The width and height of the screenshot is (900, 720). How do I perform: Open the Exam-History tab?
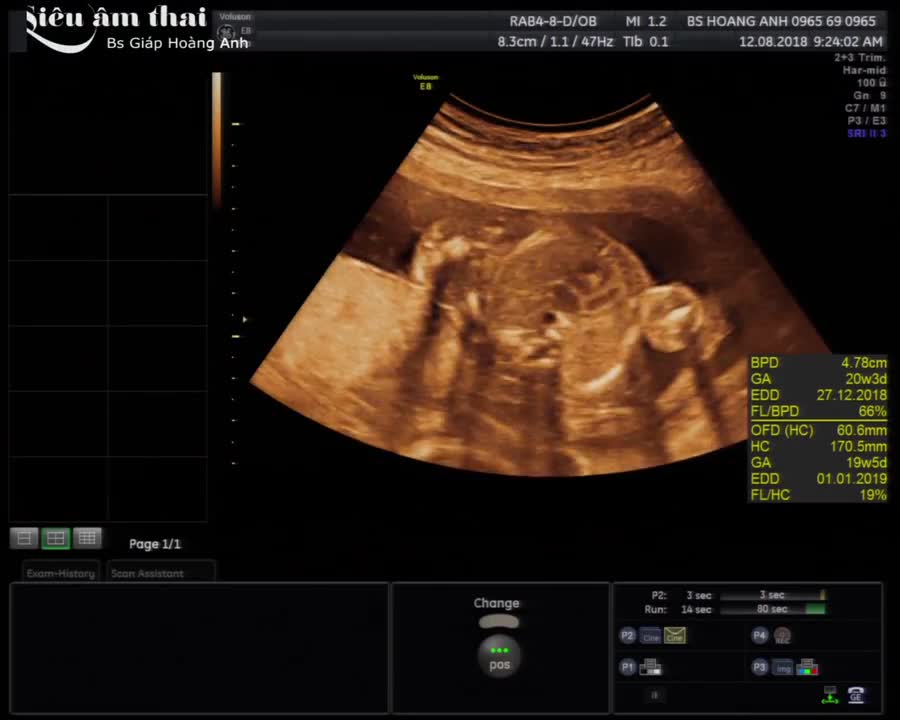point(61,573)
